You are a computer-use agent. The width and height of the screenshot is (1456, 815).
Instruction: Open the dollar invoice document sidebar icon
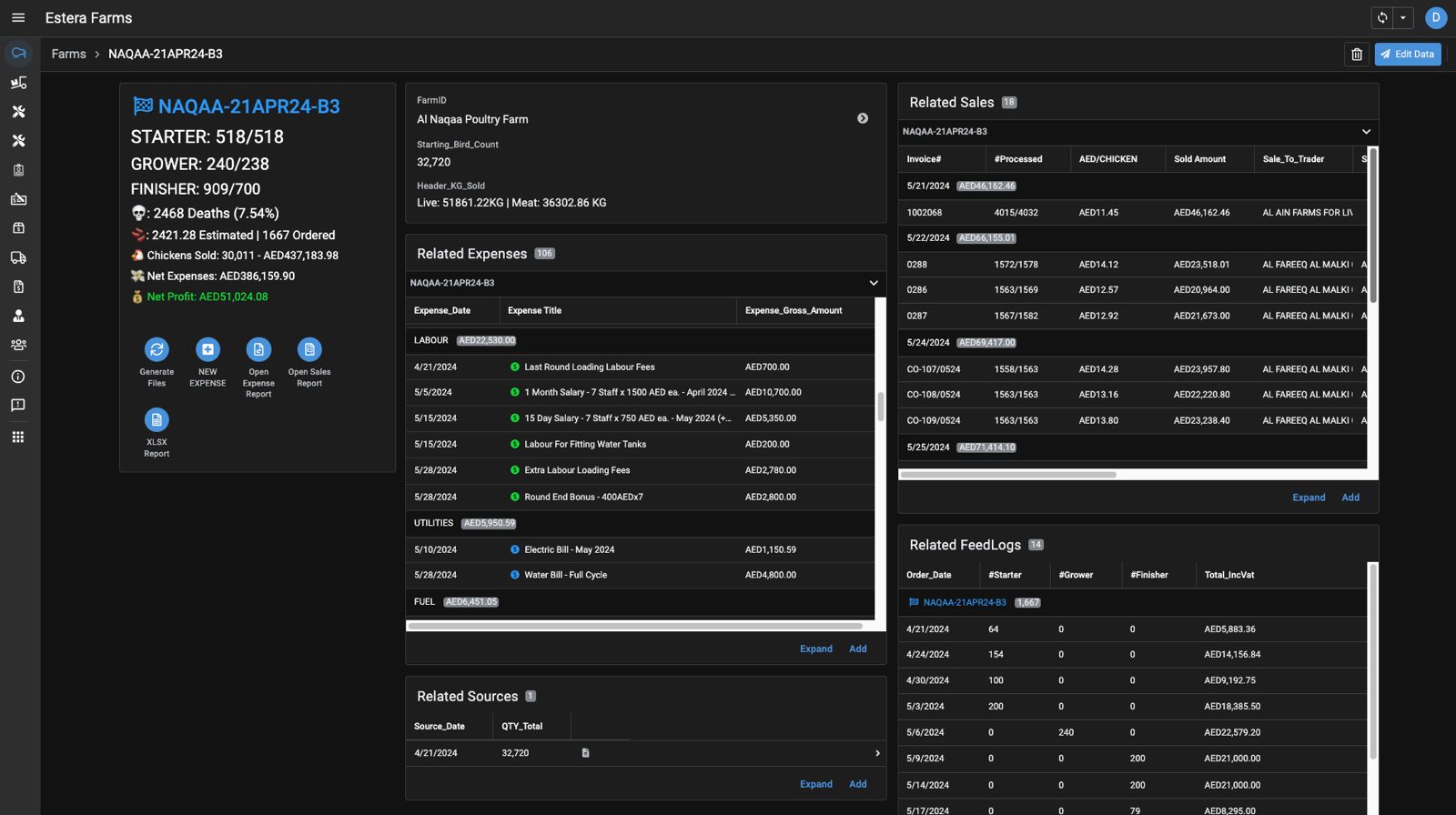coord(18,287)
